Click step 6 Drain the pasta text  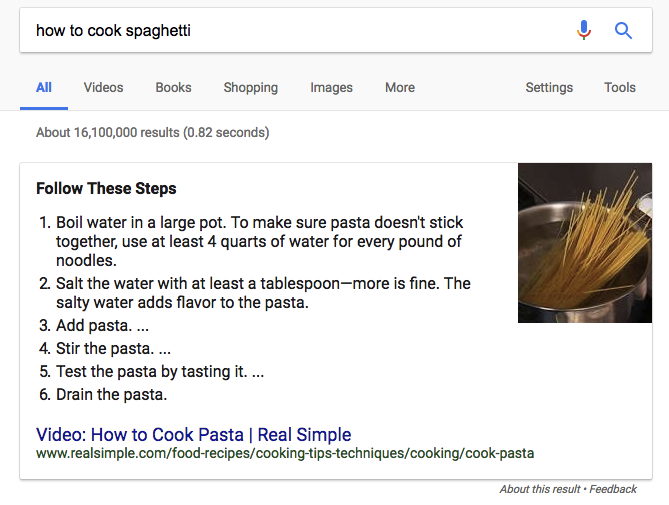coord(111,395)
